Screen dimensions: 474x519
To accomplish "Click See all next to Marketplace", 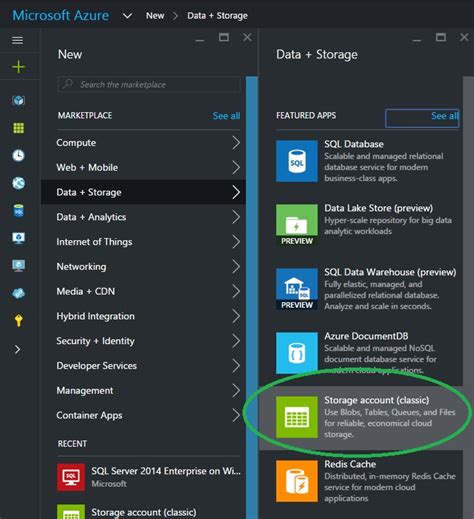I will [226, 116].
